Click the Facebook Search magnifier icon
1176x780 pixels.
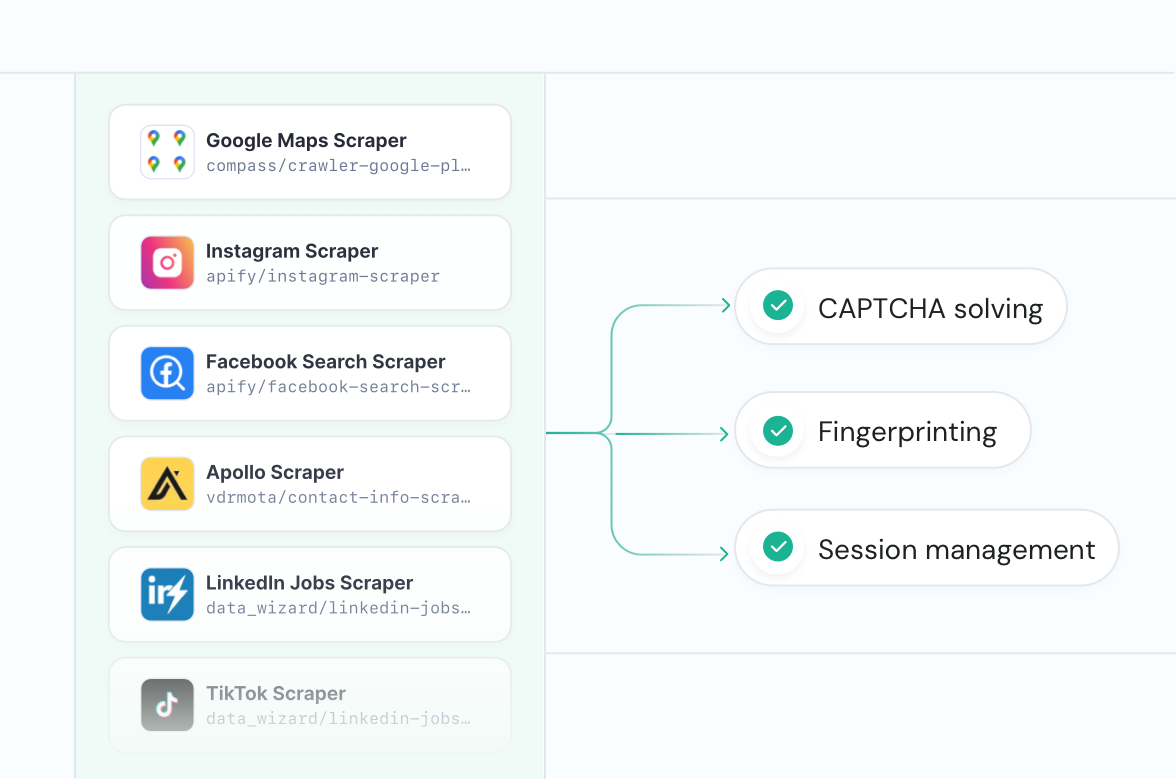pyautogui.click(x=167, y=373)
